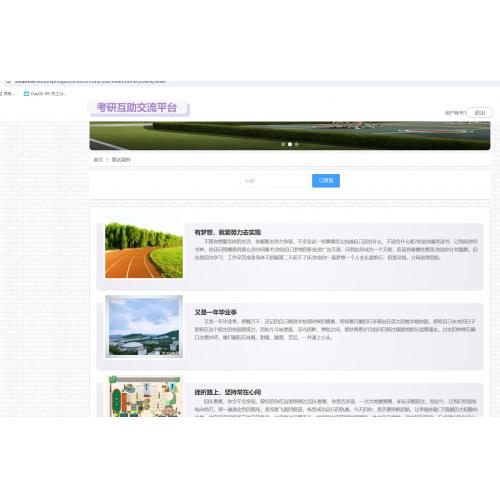Viewport: 500px width, 500px height.
Task: Select the active middle carousel dot
Action: pos(290,144)
